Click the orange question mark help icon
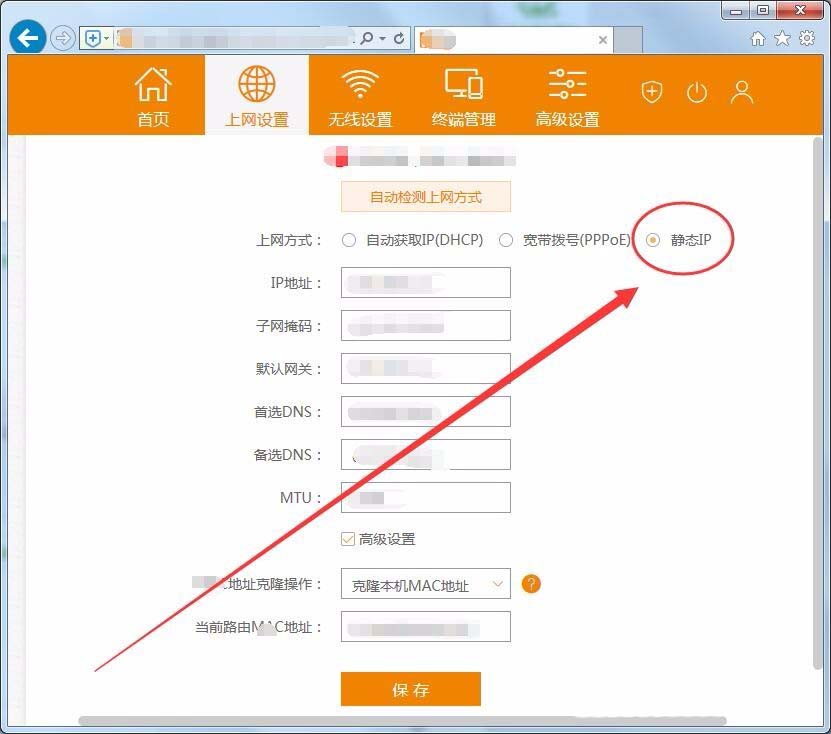 click(x=531, y=583)
